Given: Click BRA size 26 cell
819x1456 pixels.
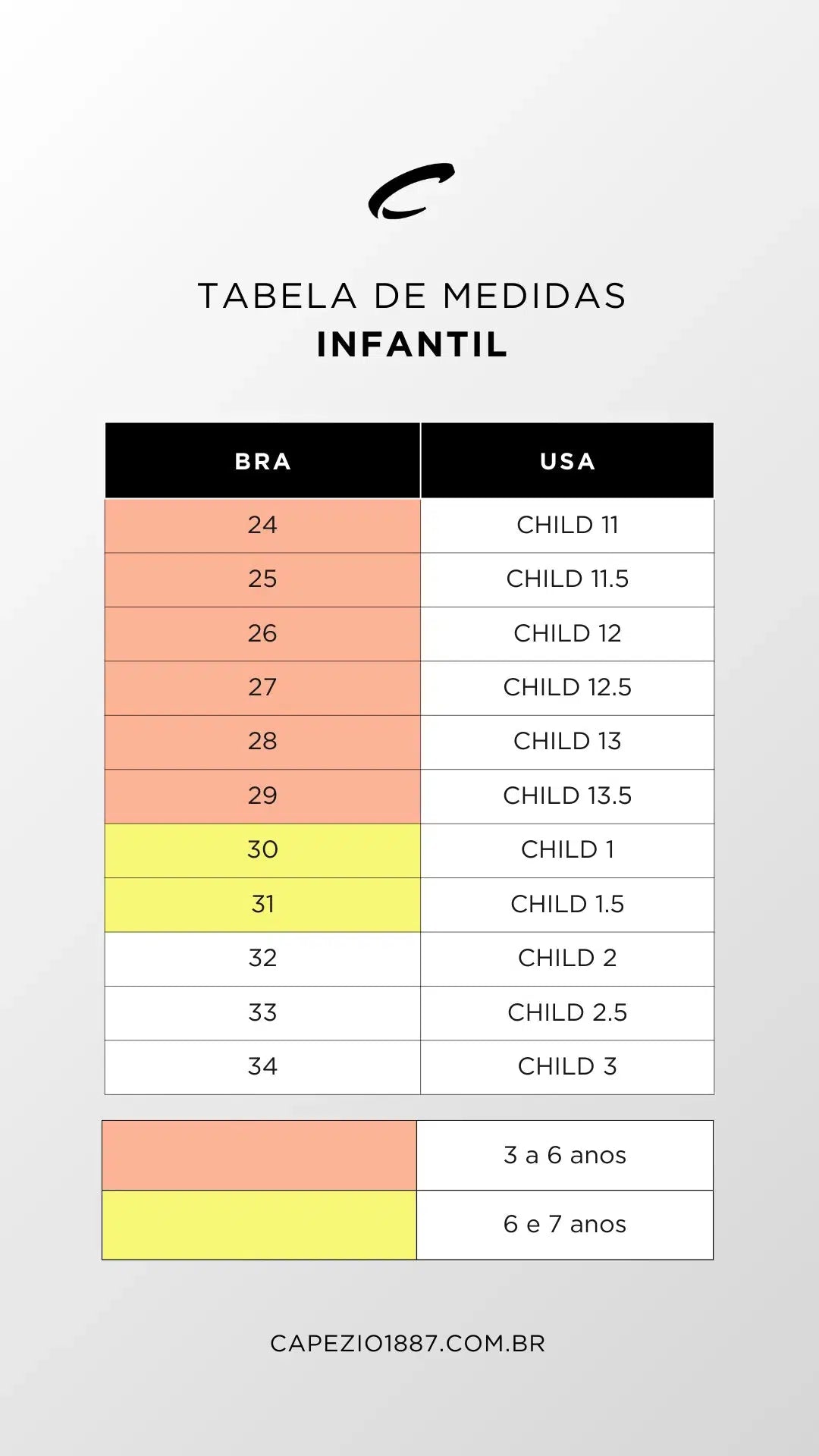Looking at the screenshot, I should 262,633.
